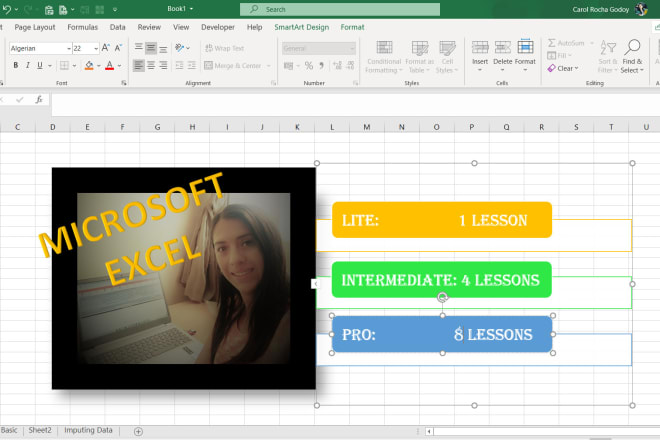660x440 pixels.
Task: Add a new sheet with plus button
Action: click(138, 431)
